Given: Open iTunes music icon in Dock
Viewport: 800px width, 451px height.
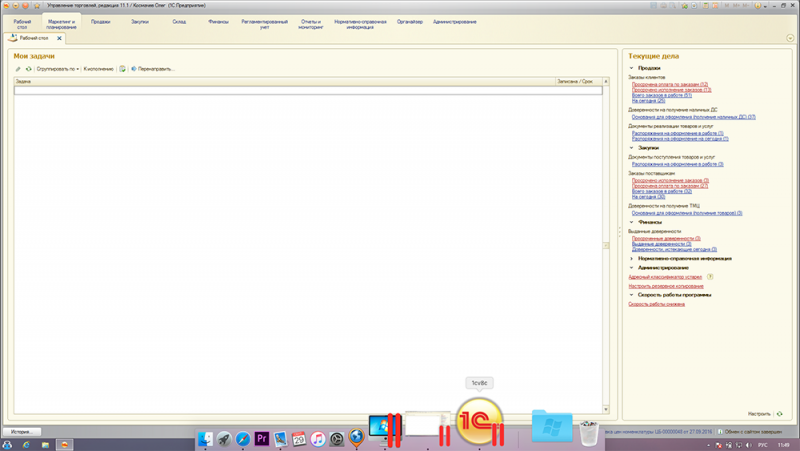Looking at the screenshot, I should 318,439.
